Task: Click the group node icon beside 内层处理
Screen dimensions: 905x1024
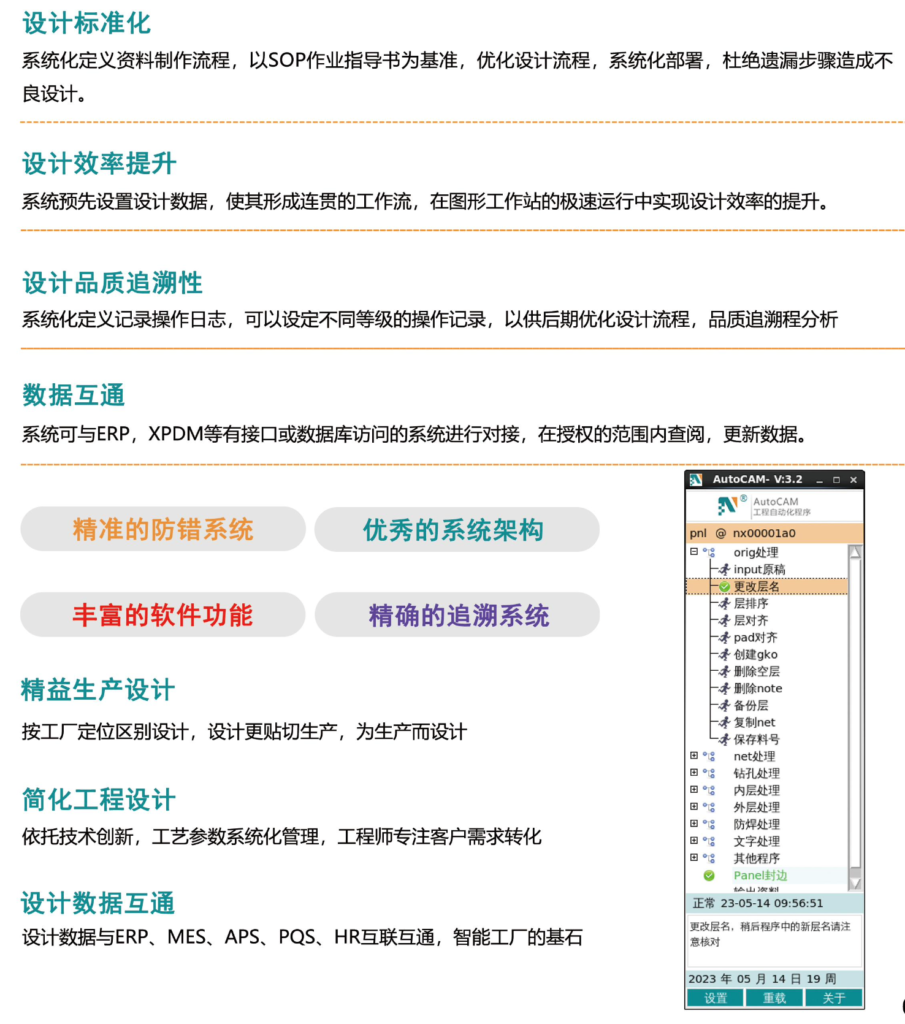Action: tap(709, 790)
